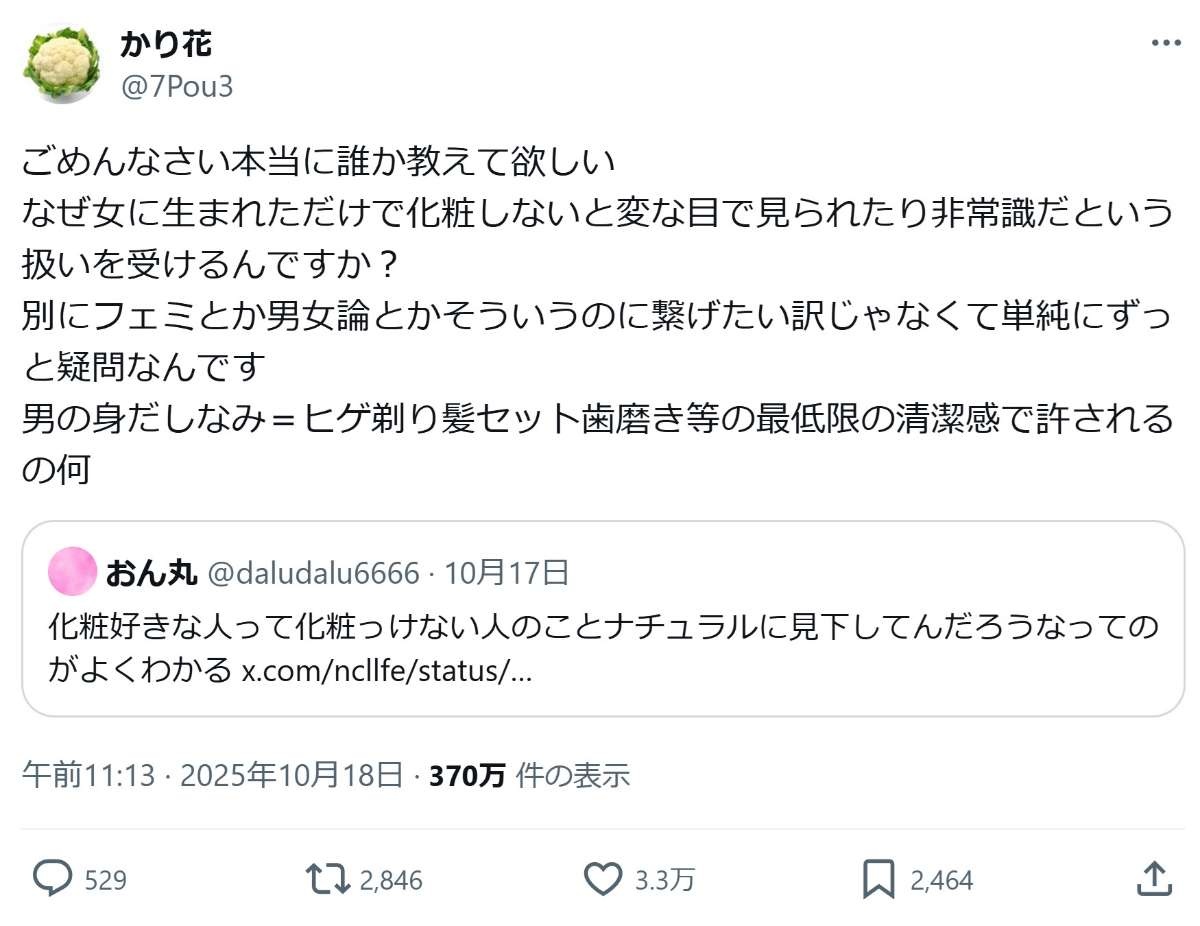The width and height of the screenshot is (1200, 926).
Task: Click the reply speech bubble icon
Action: [x=53, y=879]
